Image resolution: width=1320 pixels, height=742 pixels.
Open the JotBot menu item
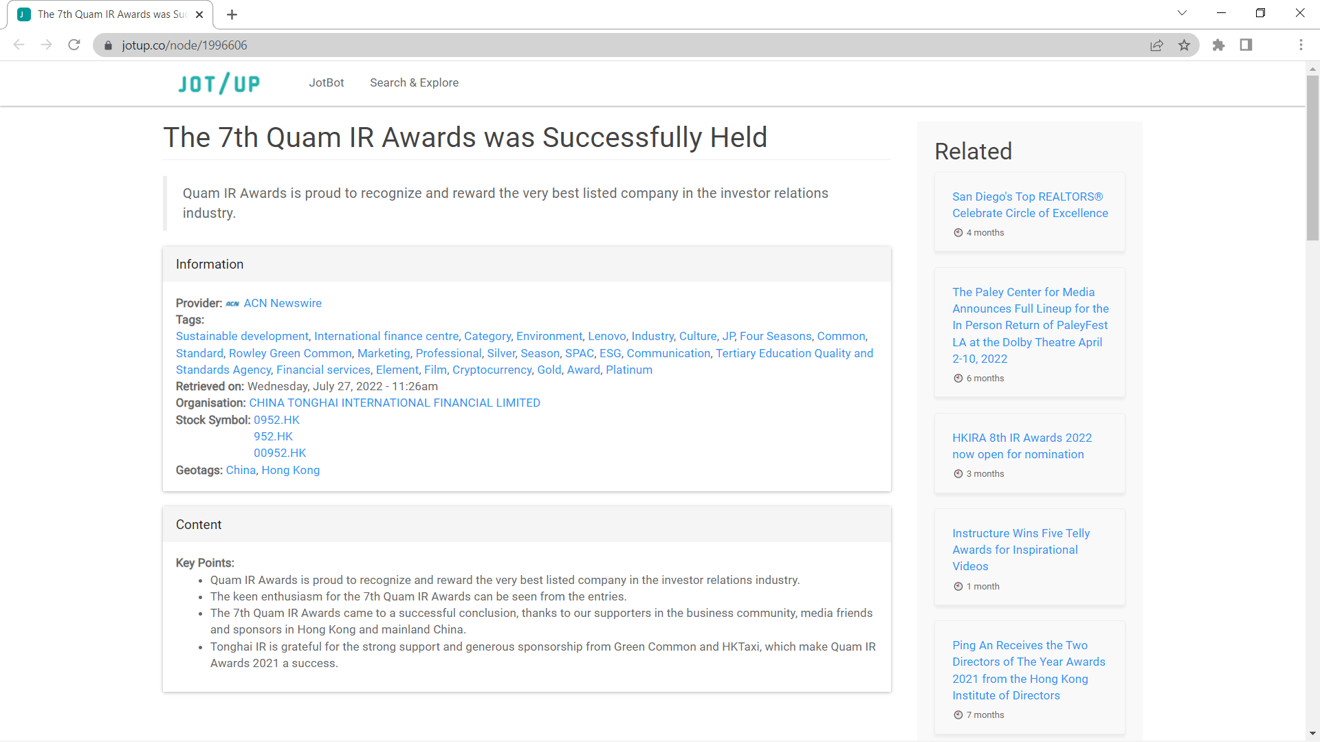[x=326, y=83]
